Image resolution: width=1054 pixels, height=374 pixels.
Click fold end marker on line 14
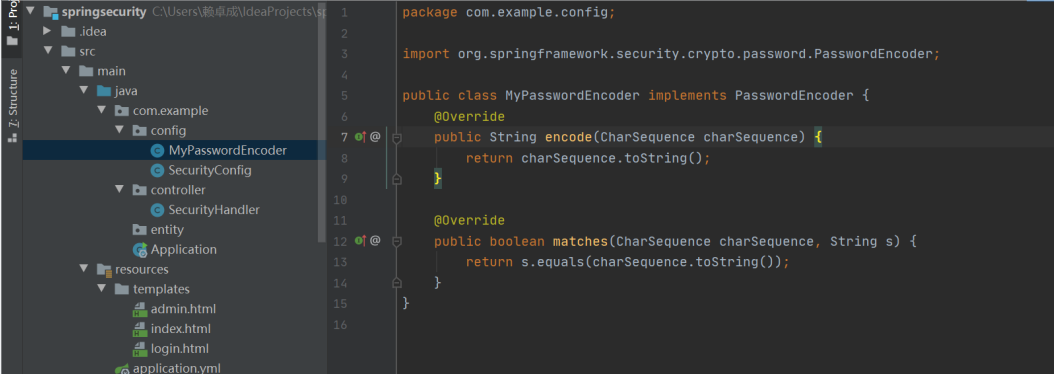click(x=397, y=283)
